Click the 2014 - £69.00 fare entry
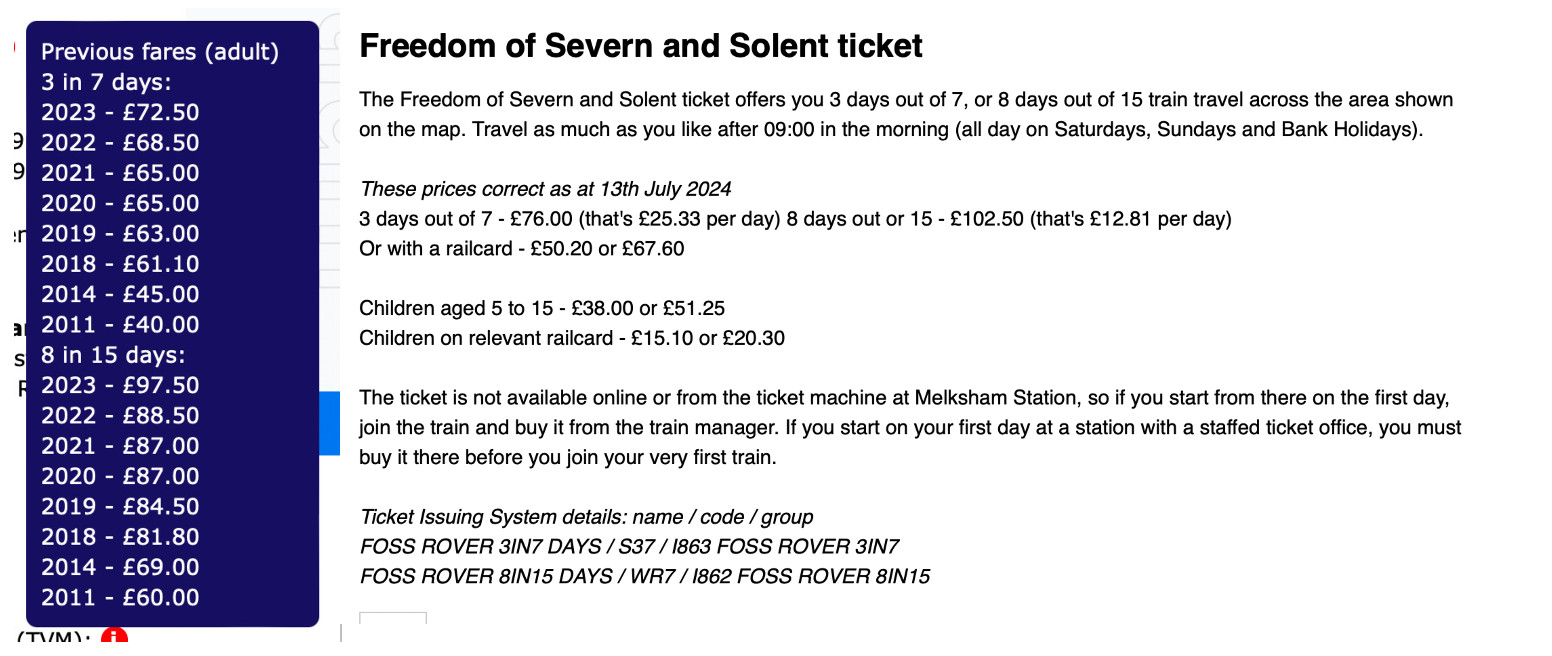 tap(120, 567)
